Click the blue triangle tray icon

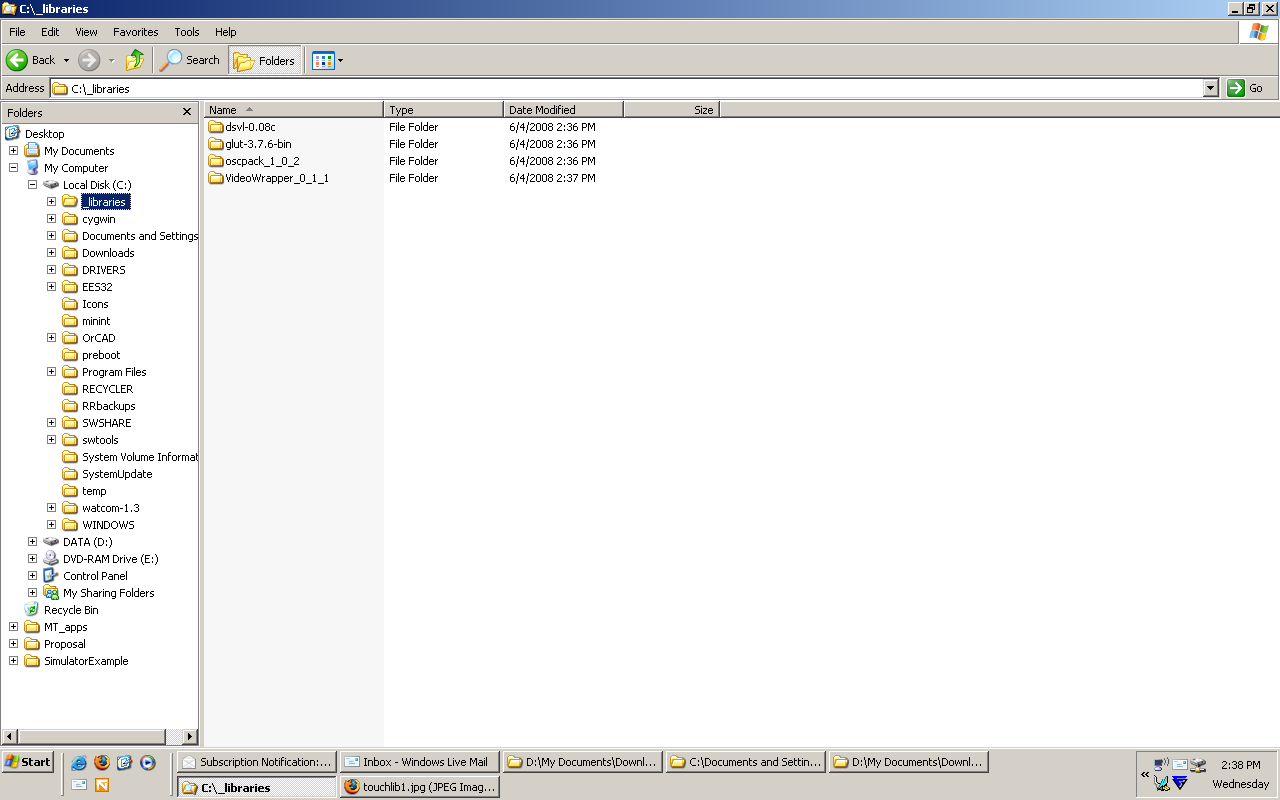(1180, 783)
